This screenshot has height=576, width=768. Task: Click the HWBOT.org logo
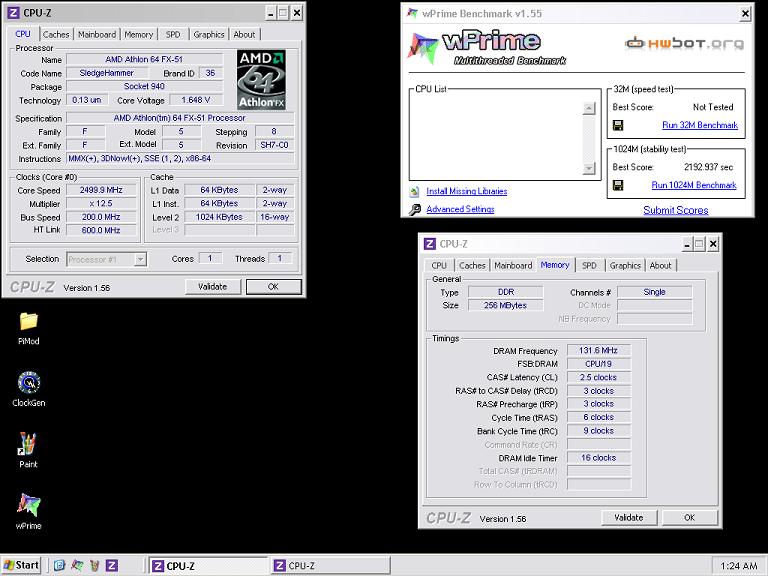685,43
